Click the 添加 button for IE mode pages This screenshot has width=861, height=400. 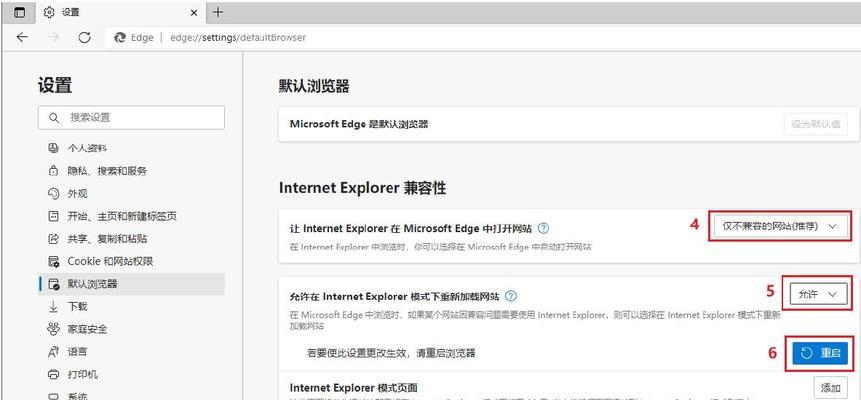pyautogui.click(x=830, y=388)
